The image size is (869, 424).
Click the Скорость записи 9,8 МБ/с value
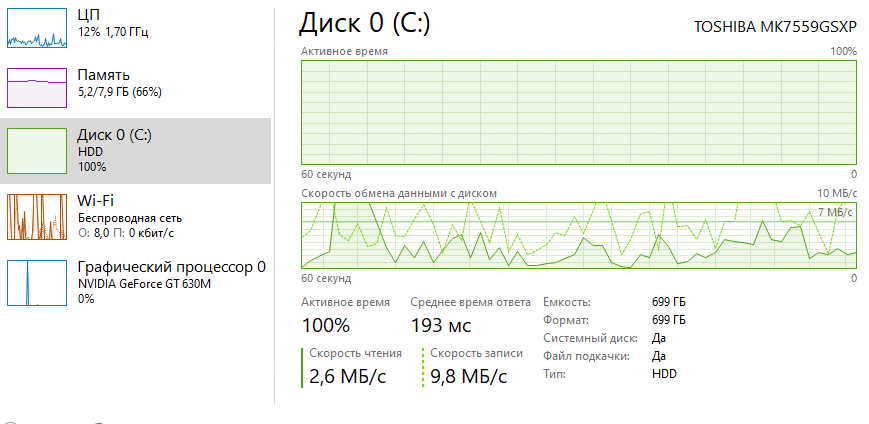point(468,377)
